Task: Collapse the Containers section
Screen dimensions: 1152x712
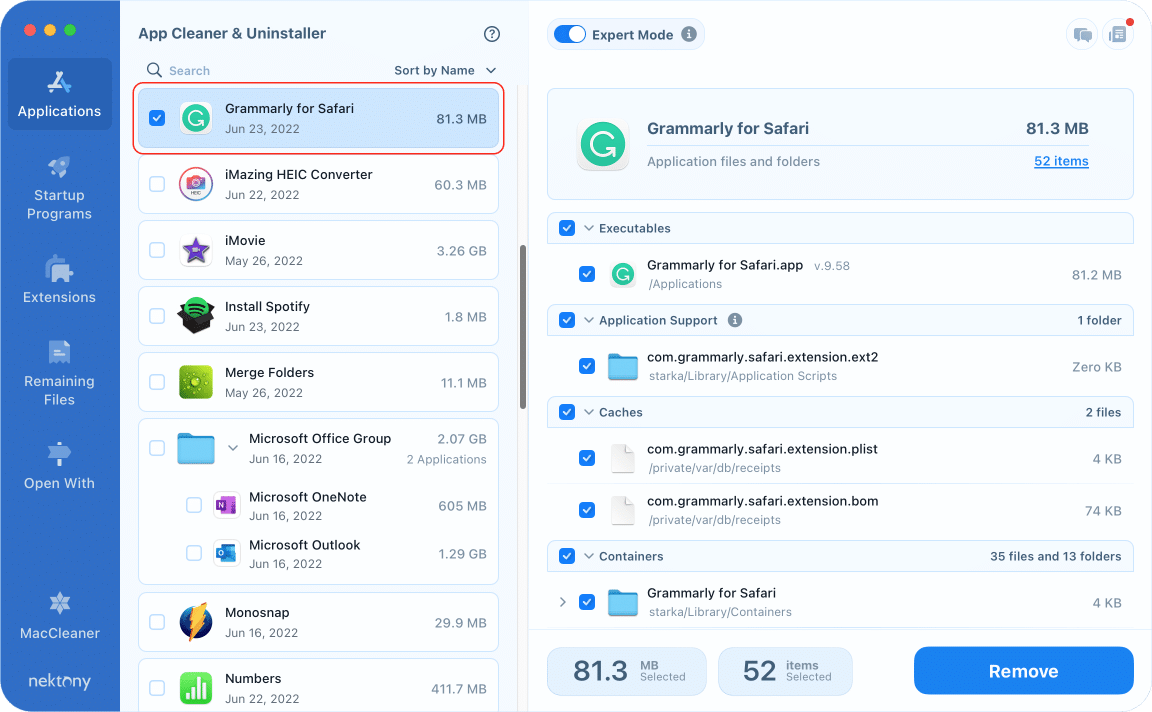Action: coord(588,555)
